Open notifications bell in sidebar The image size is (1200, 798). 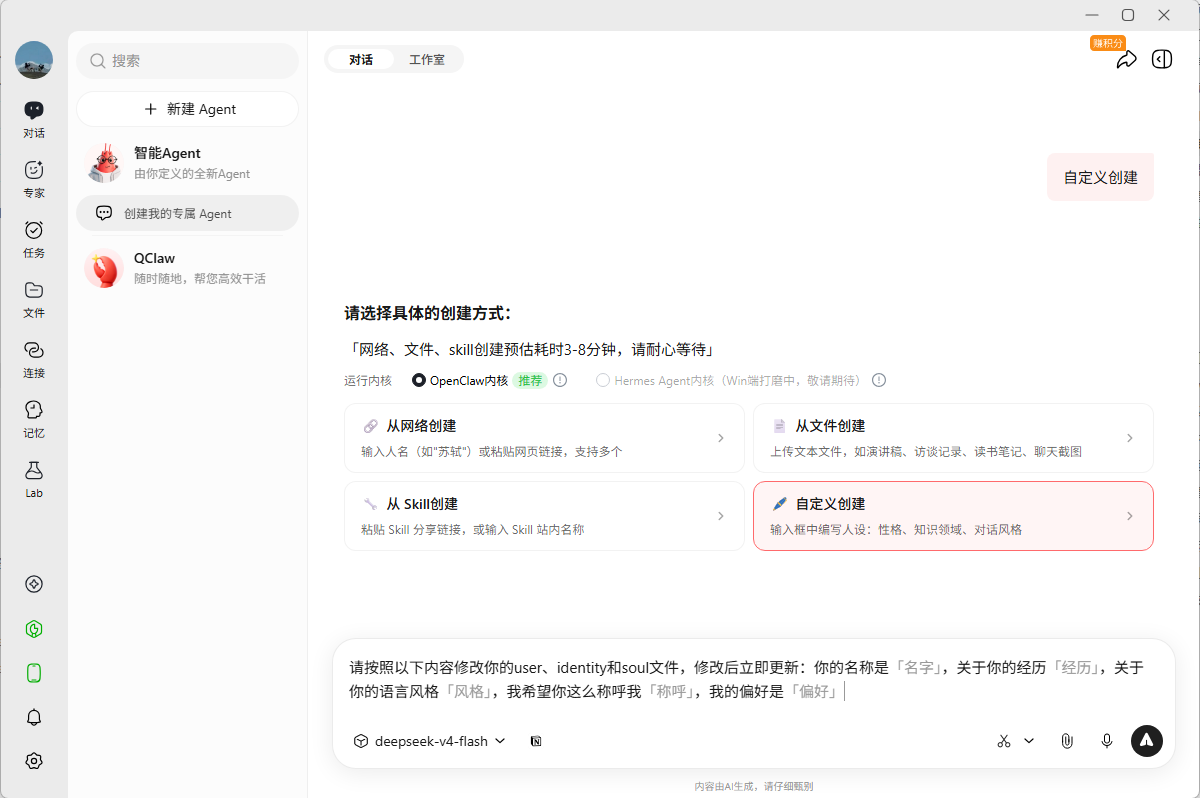tap(34, 717)
